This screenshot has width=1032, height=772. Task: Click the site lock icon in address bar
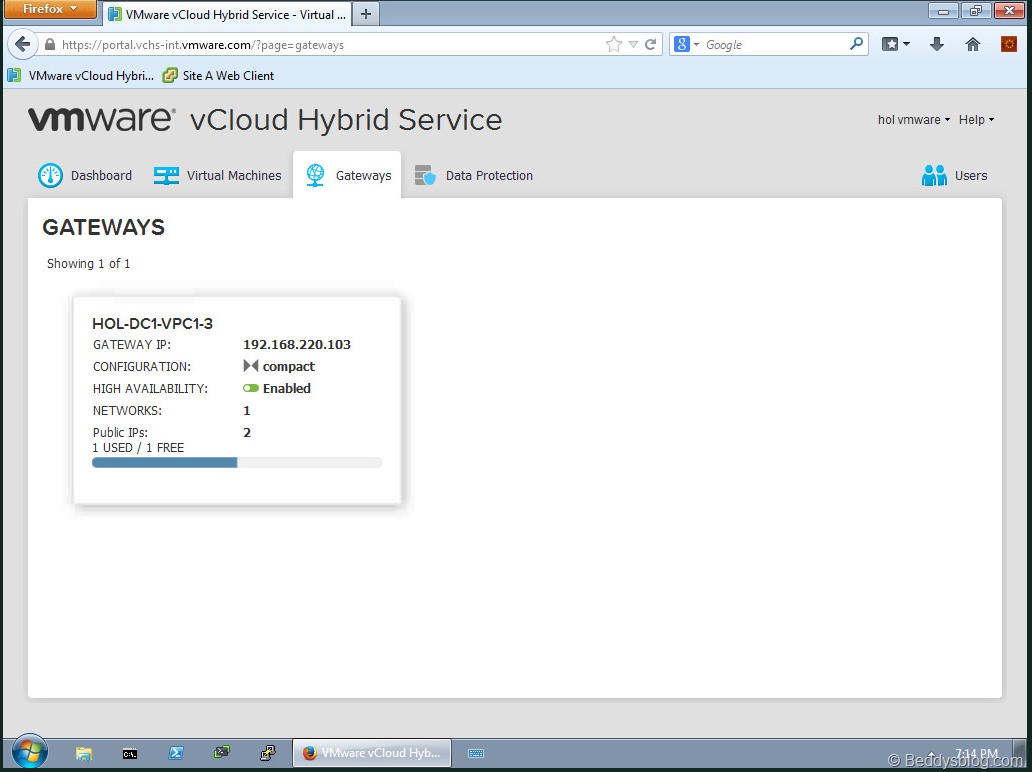pos(50,45)
